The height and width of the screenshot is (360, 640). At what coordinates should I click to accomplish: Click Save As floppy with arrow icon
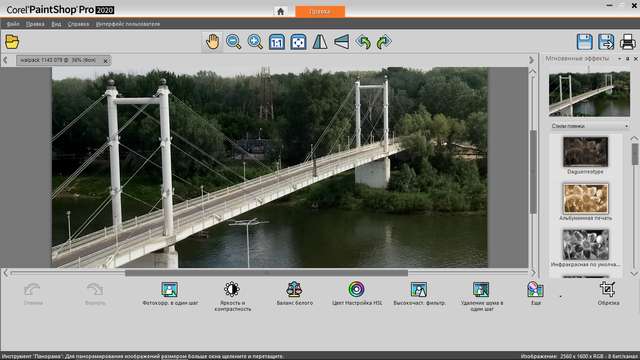click(606, 42)
